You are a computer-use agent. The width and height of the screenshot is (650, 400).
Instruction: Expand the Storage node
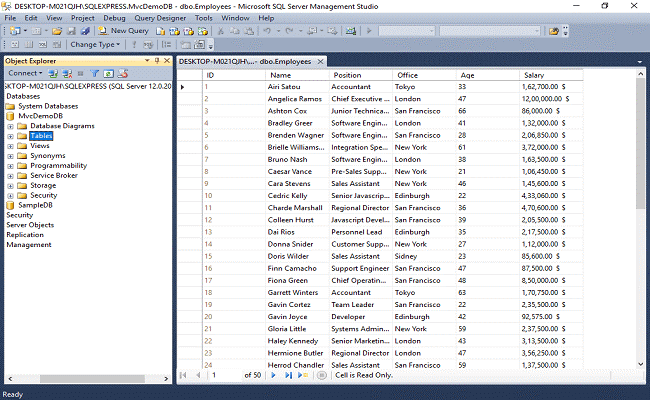(10, 186)
